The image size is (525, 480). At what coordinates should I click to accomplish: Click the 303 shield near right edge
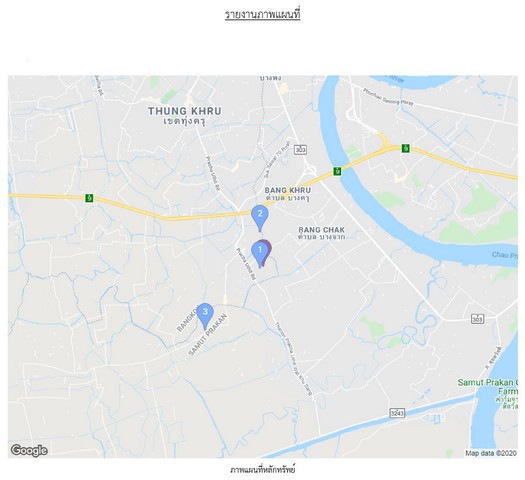(477, 319)
